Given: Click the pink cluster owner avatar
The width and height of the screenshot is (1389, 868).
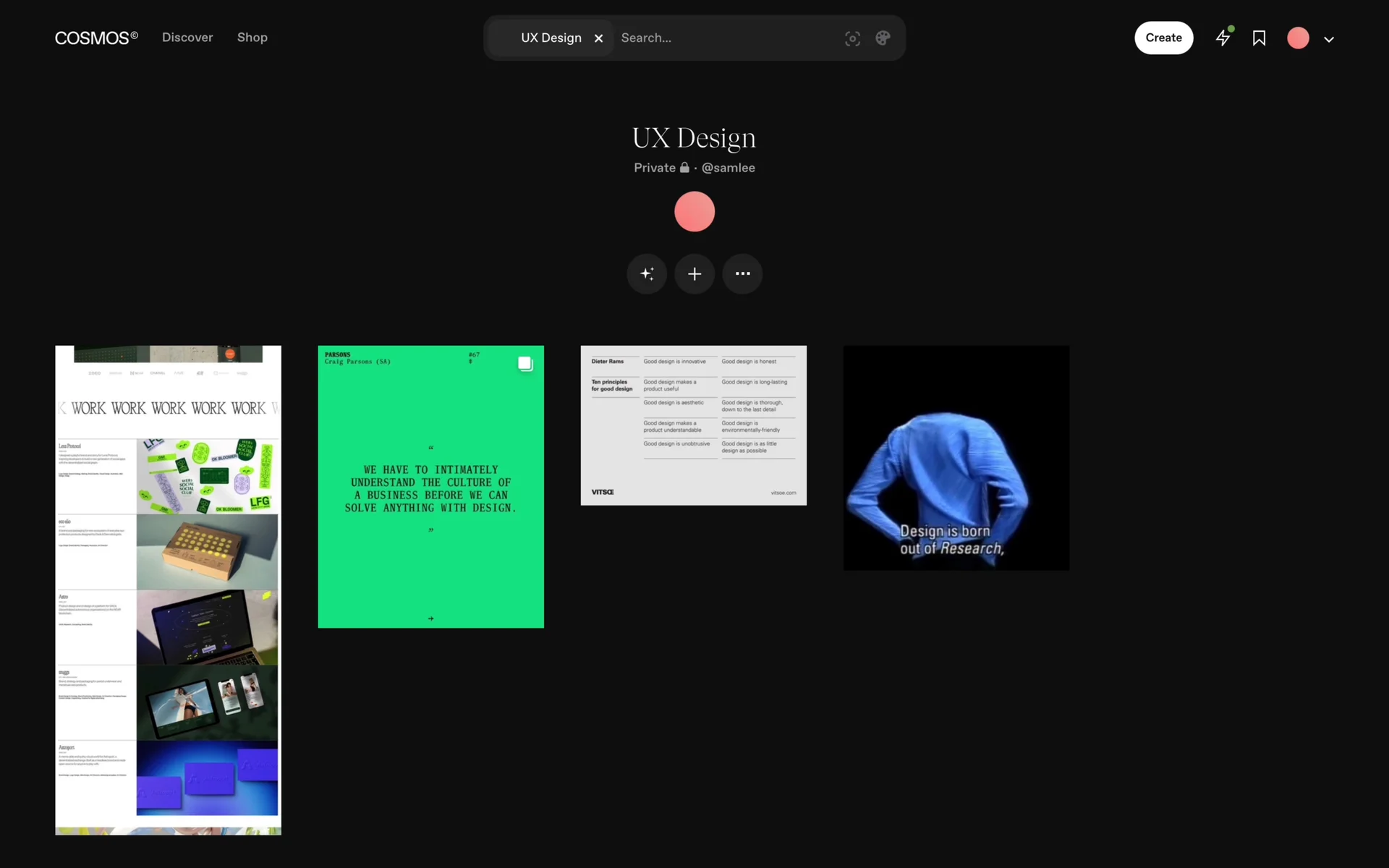Looking at the screenshot, I should pyautogui.click(x=694, y=211).
